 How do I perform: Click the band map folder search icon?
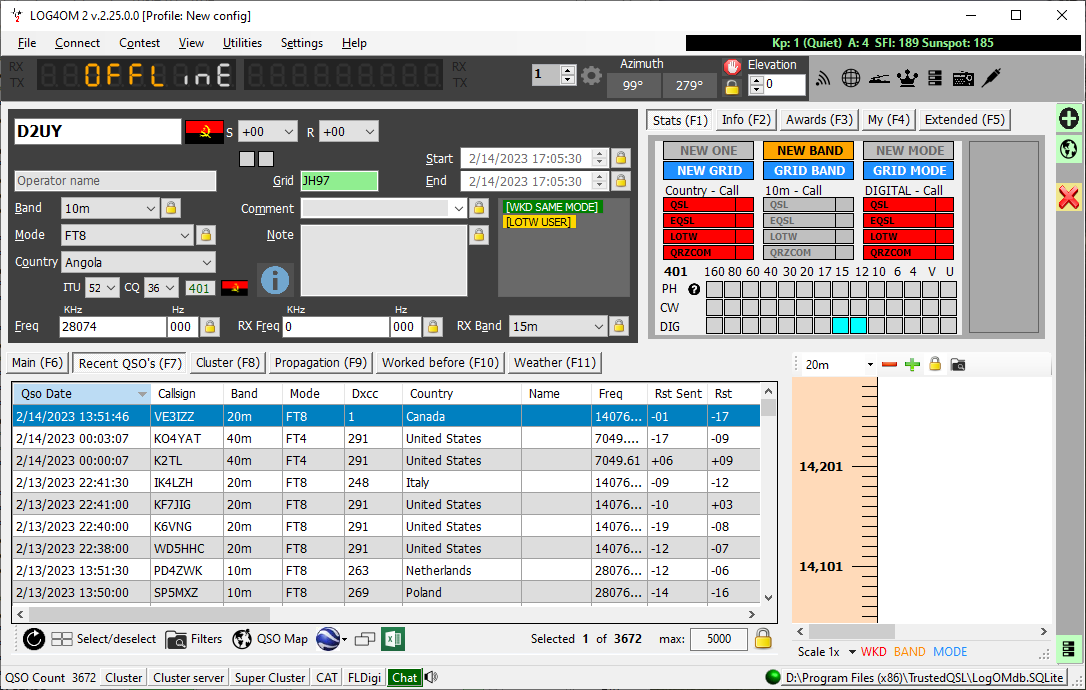tap(958, 364)
